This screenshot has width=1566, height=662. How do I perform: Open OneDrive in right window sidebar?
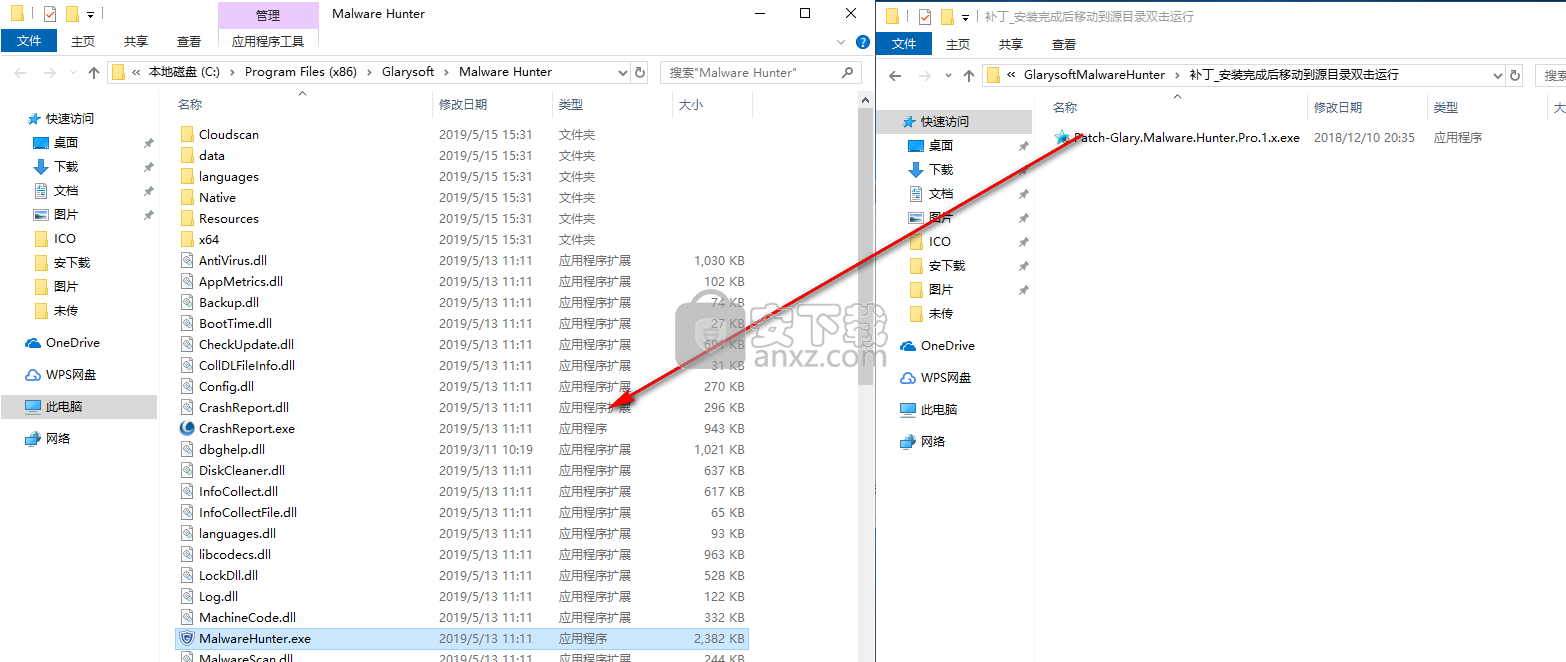coord(938,345)
